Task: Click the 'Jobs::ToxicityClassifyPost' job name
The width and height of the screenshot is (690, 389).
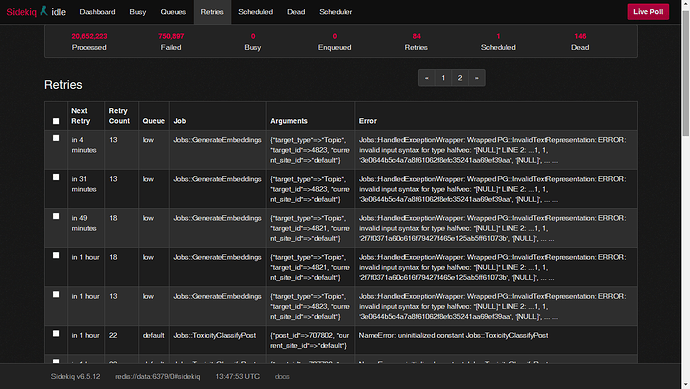Action: (x=214, y=335)
